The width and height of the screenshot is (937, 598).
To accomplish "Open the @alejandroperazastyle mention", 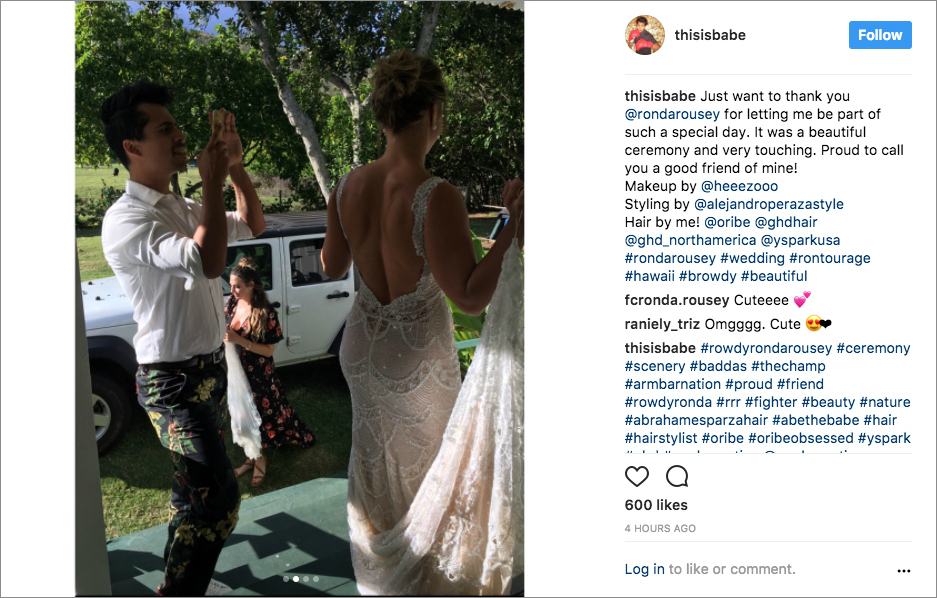I will pyautogui.click(x=768, y=204).
